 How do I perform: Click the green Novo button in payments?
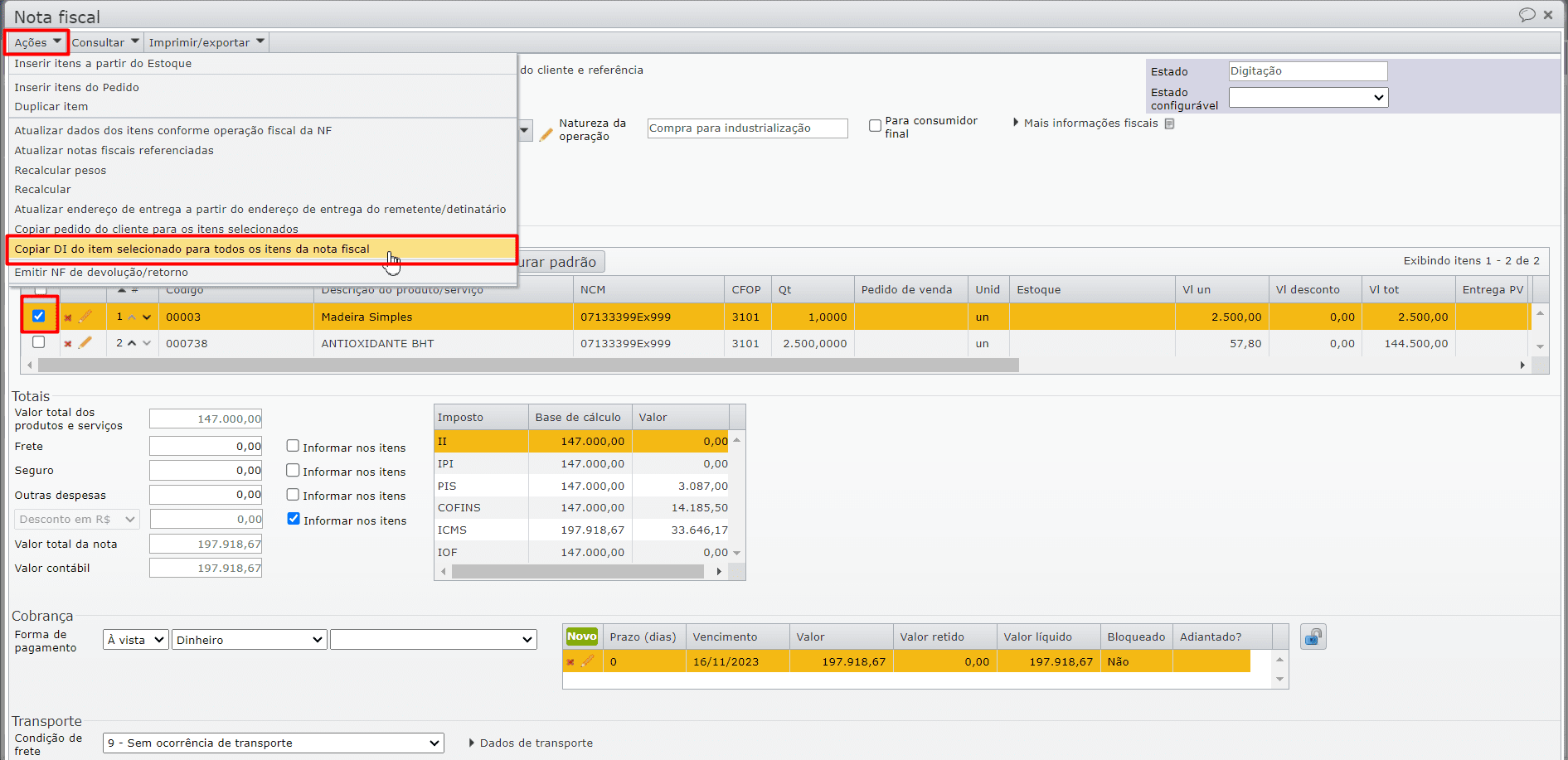[581, 637]
